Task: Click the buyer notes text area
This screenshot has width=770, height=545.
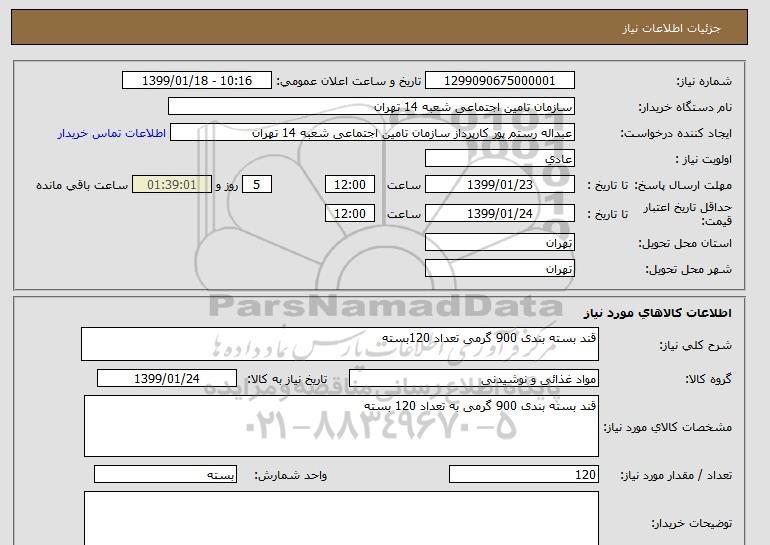Action: click(x=341, y=518)
